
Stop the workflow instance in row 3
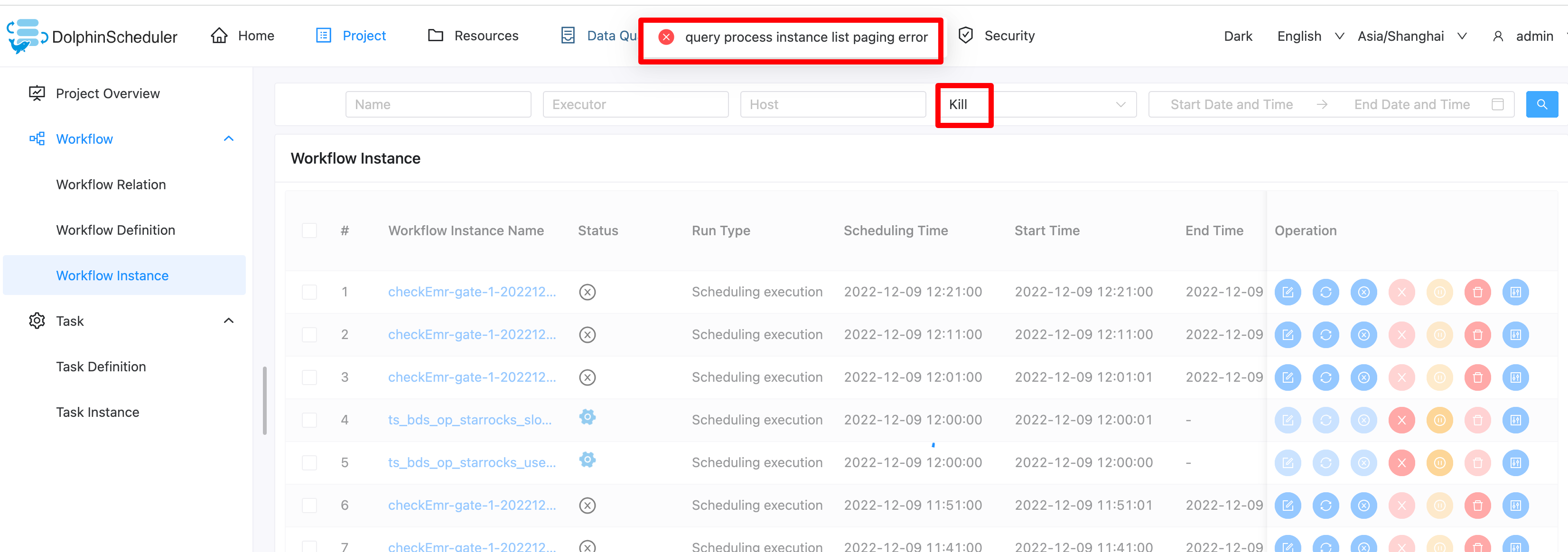click(1364, 377)
